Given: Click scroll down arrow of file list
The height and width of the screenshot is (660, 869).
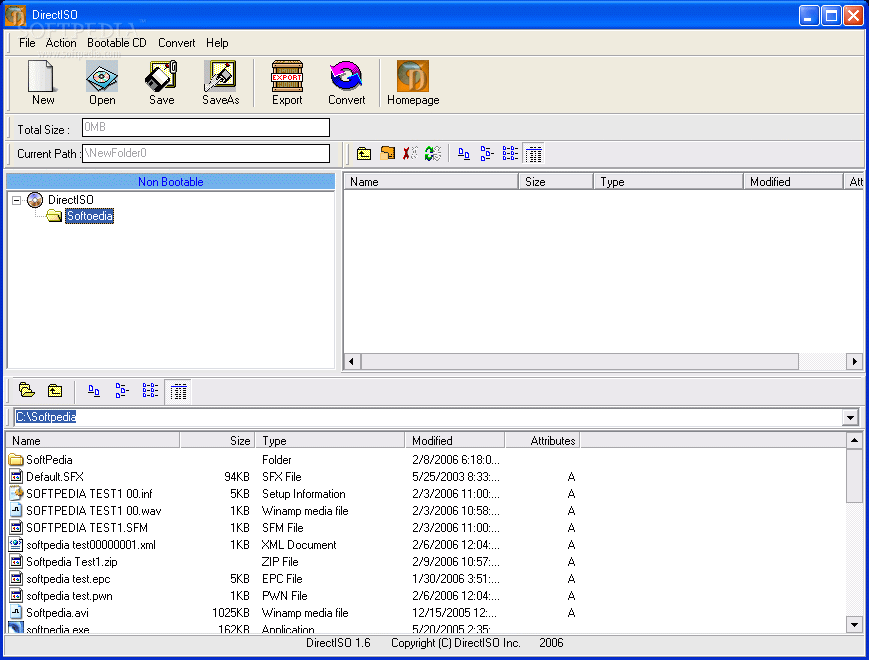Looking at the screenshot, I should pyautogui.click(x=854, y=625).
